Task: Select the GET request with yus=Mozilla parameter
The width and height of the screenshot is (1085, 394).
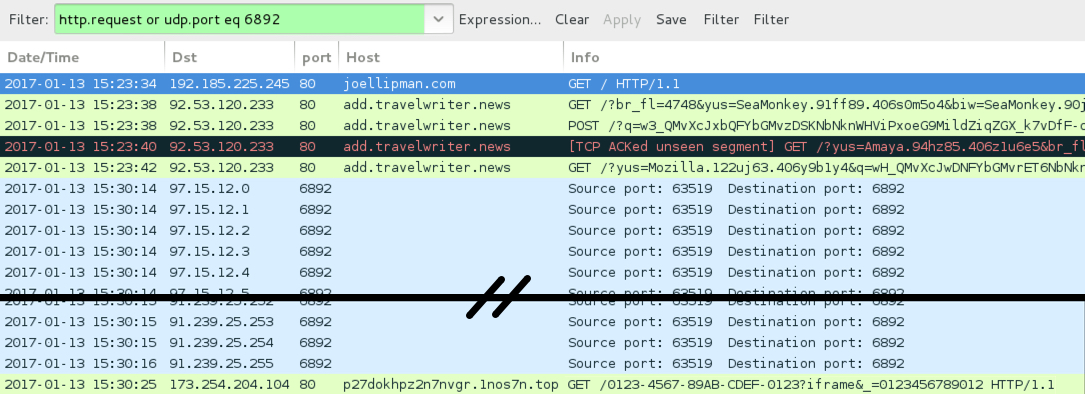Action: pos(542,168)
